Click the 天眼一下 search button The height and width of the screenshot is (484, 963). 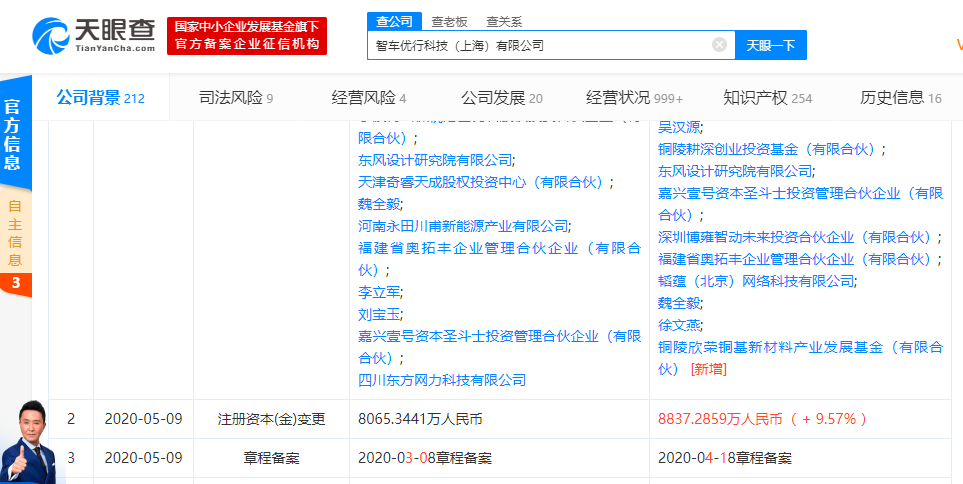tap(771, 45)
